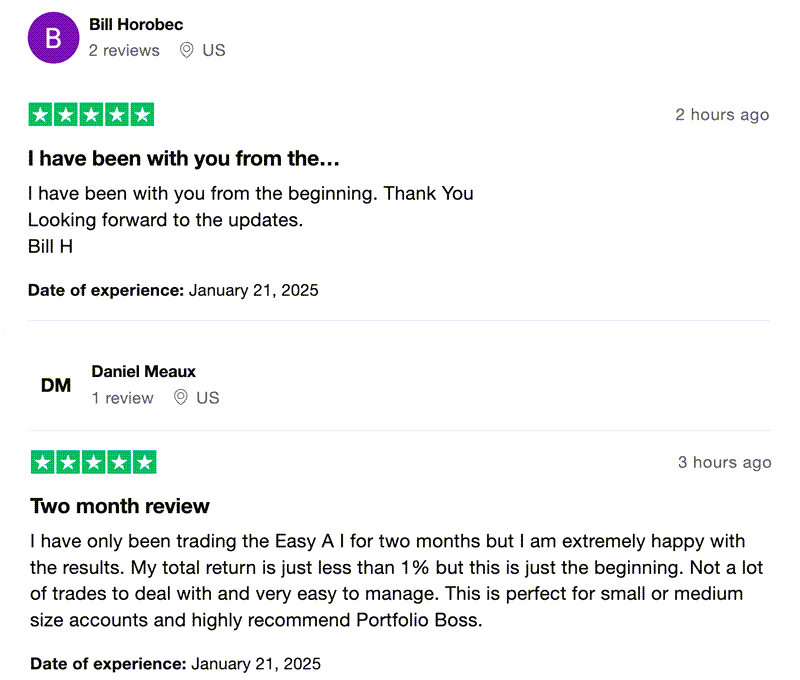Screen dimensions: 800x680
Task: Open Daniel Meaux's profile name link
Action: [143, 371]
